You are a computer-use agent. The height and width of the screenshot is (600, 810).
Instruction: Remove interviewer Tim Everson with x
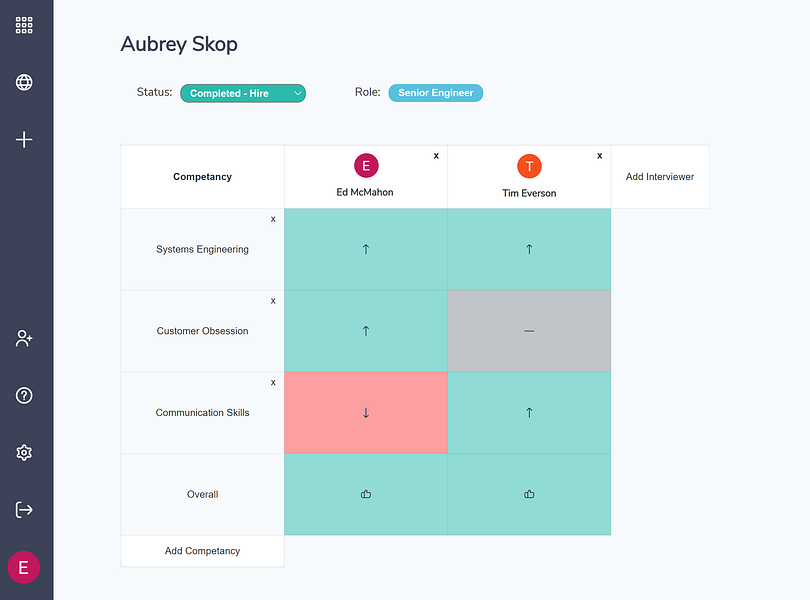pos(599,156)
